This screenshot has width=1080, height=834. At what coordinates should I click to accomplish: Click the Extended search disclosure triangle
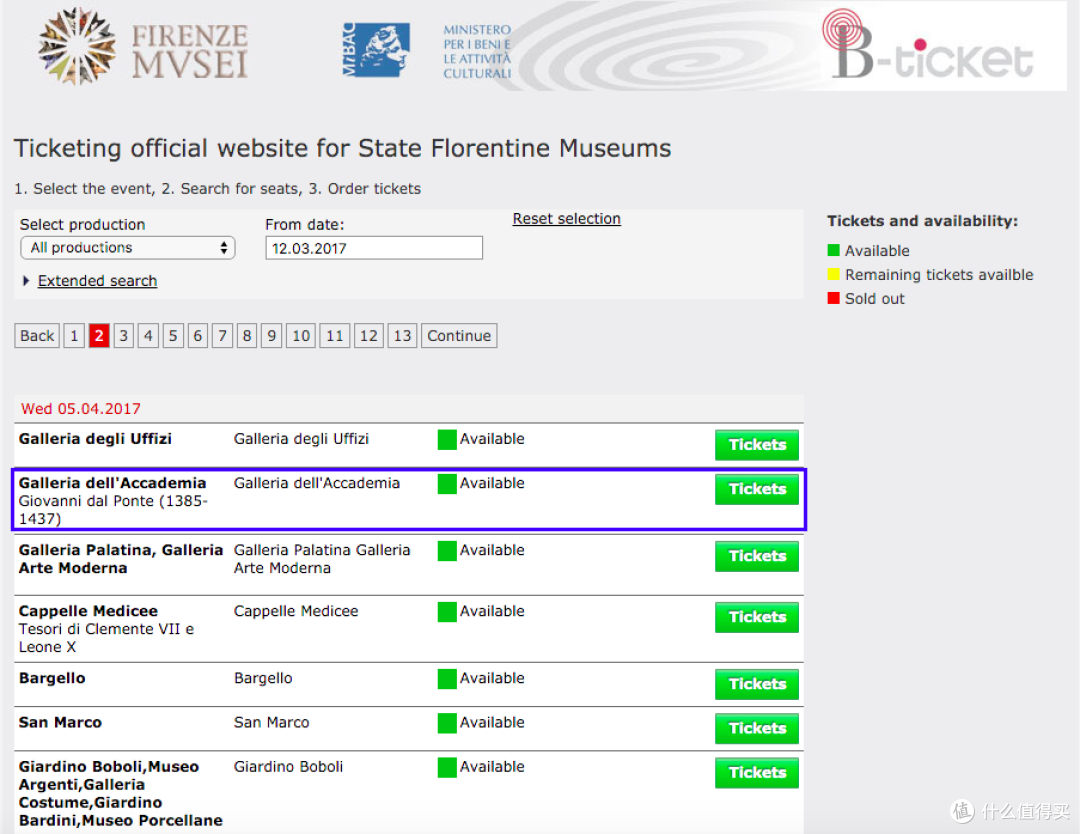(x=26, y=280)
